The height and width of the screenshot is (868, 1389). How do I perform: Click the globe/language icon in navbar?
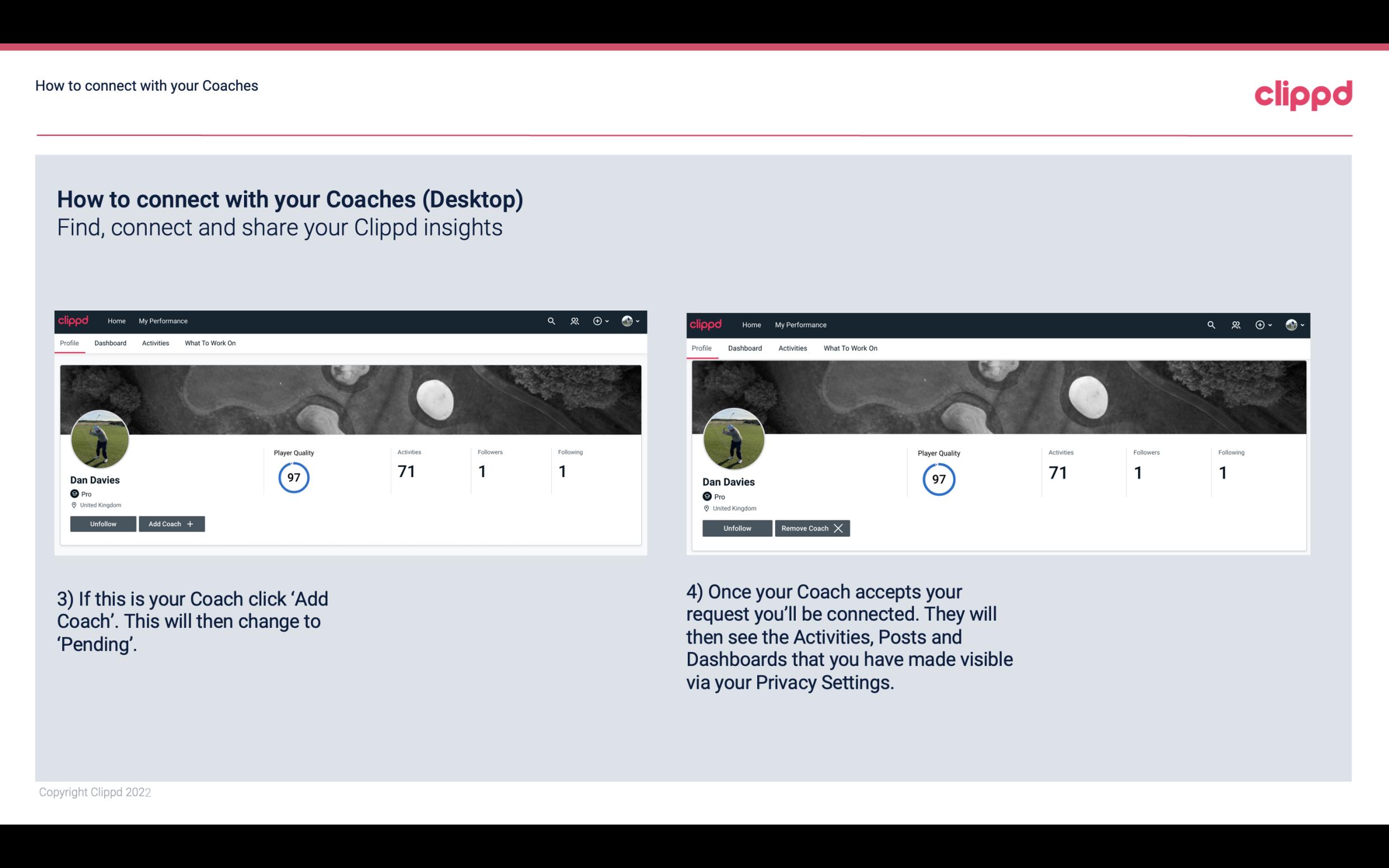point(627,320)
